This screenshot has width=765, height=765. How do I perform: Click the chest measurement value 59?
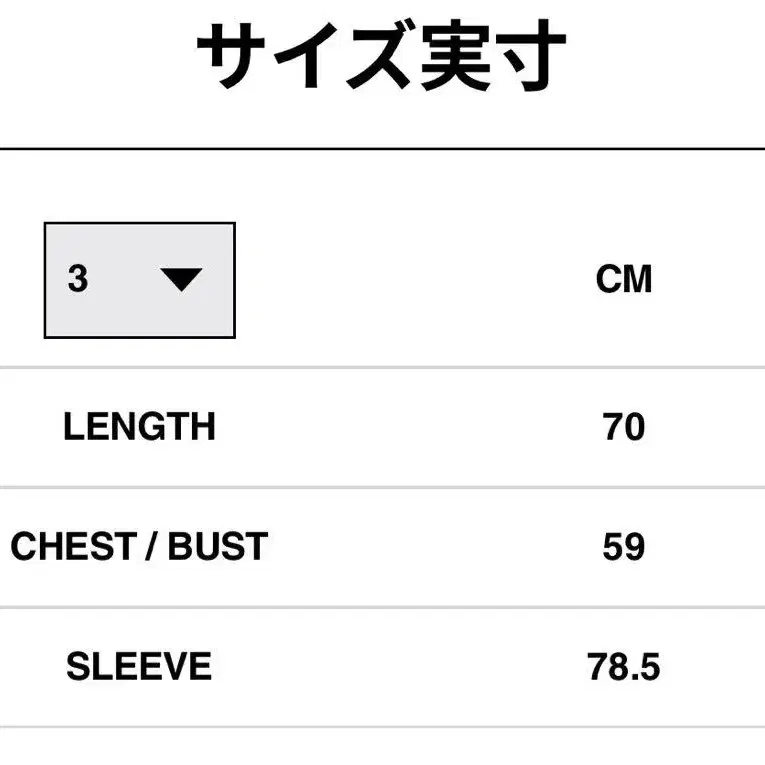tap(623, 547)
